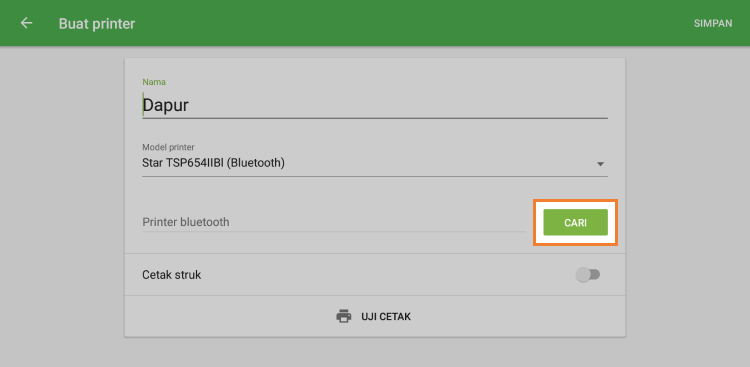Click the green Nama field label

click(154, 82)
